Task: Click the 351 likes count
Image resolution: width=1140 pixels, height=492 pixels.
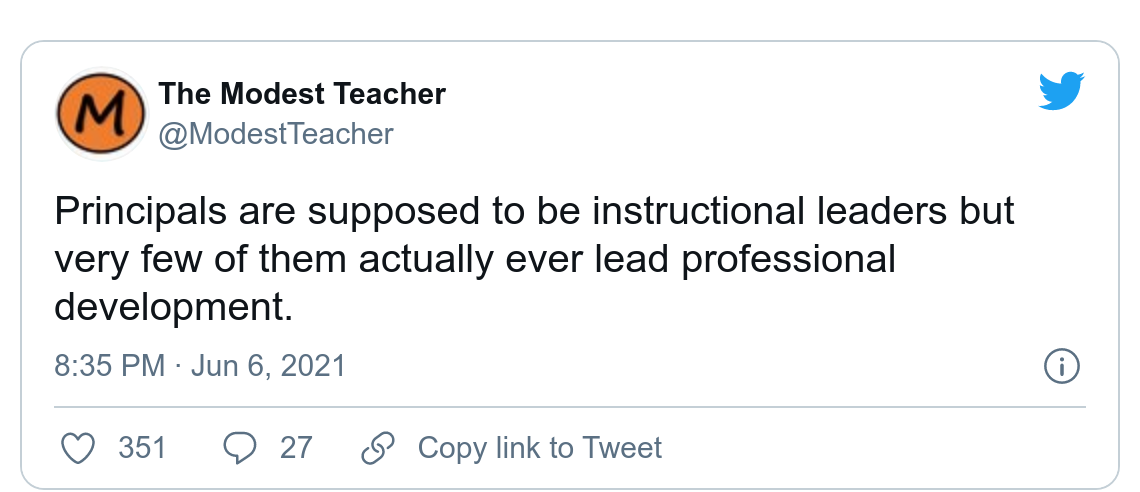Action: pyautogui.click(x=142, y=447)
